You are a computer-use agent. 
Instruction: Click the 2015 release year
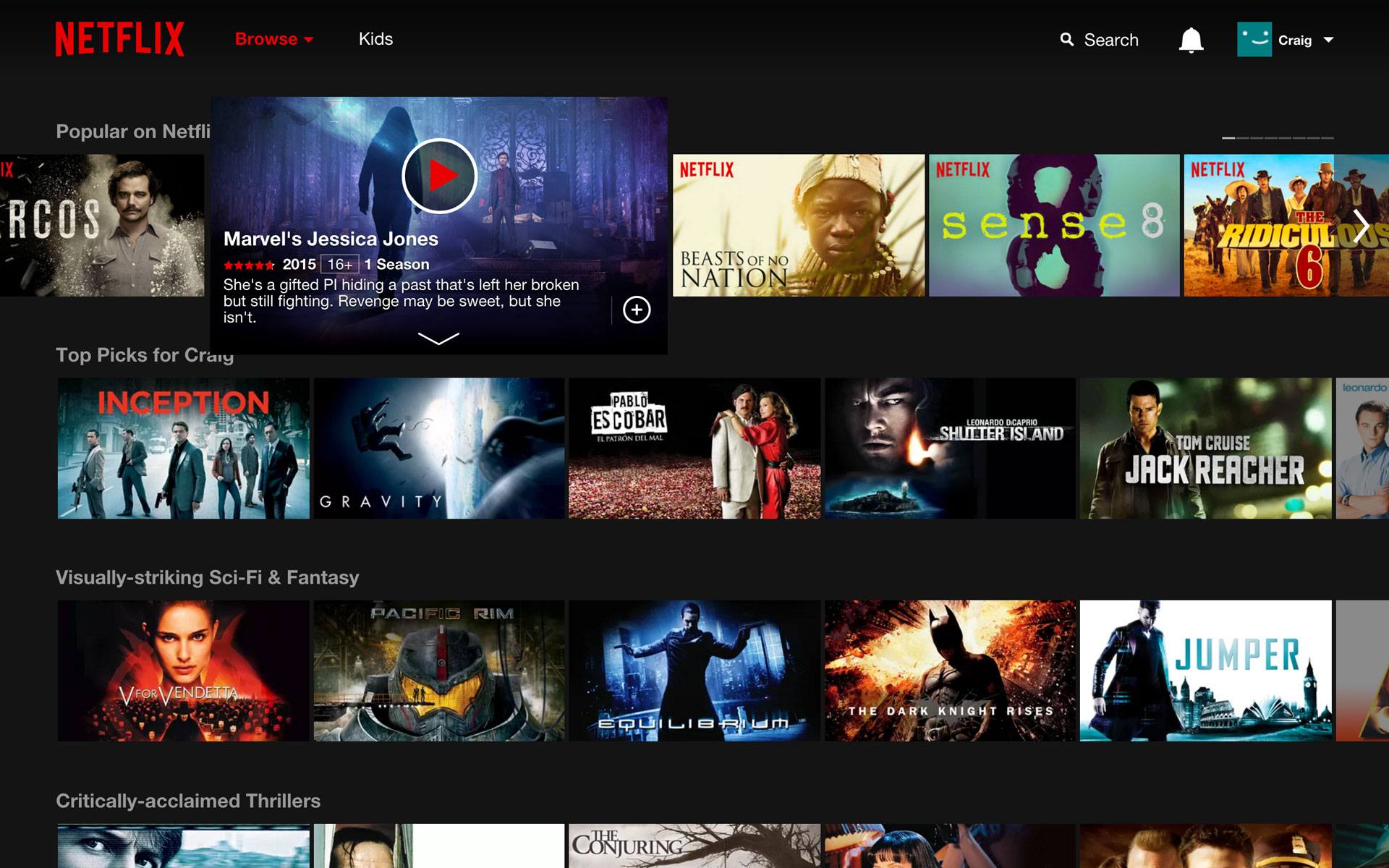click(299, 265)
